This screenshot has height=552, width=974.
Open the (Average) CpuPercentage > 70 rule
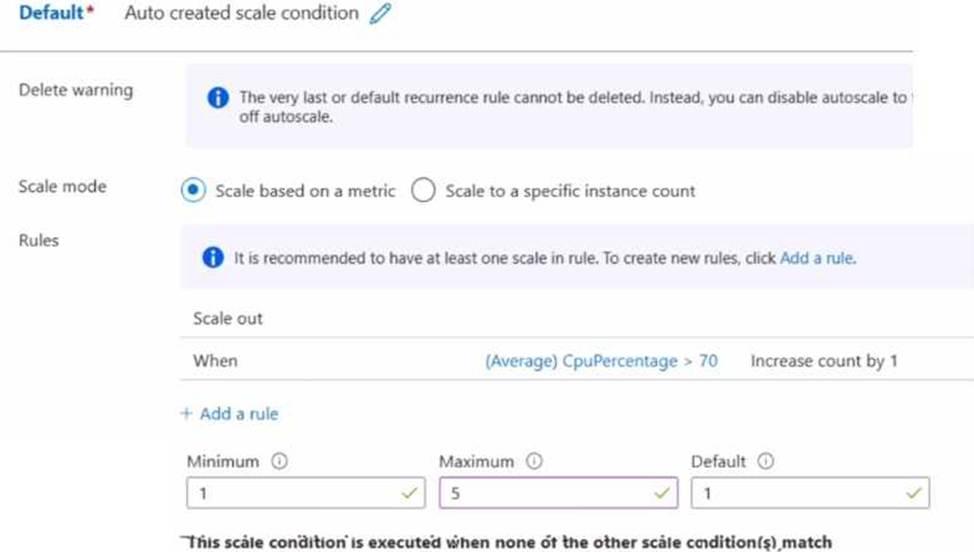click(x=600, y=361)
